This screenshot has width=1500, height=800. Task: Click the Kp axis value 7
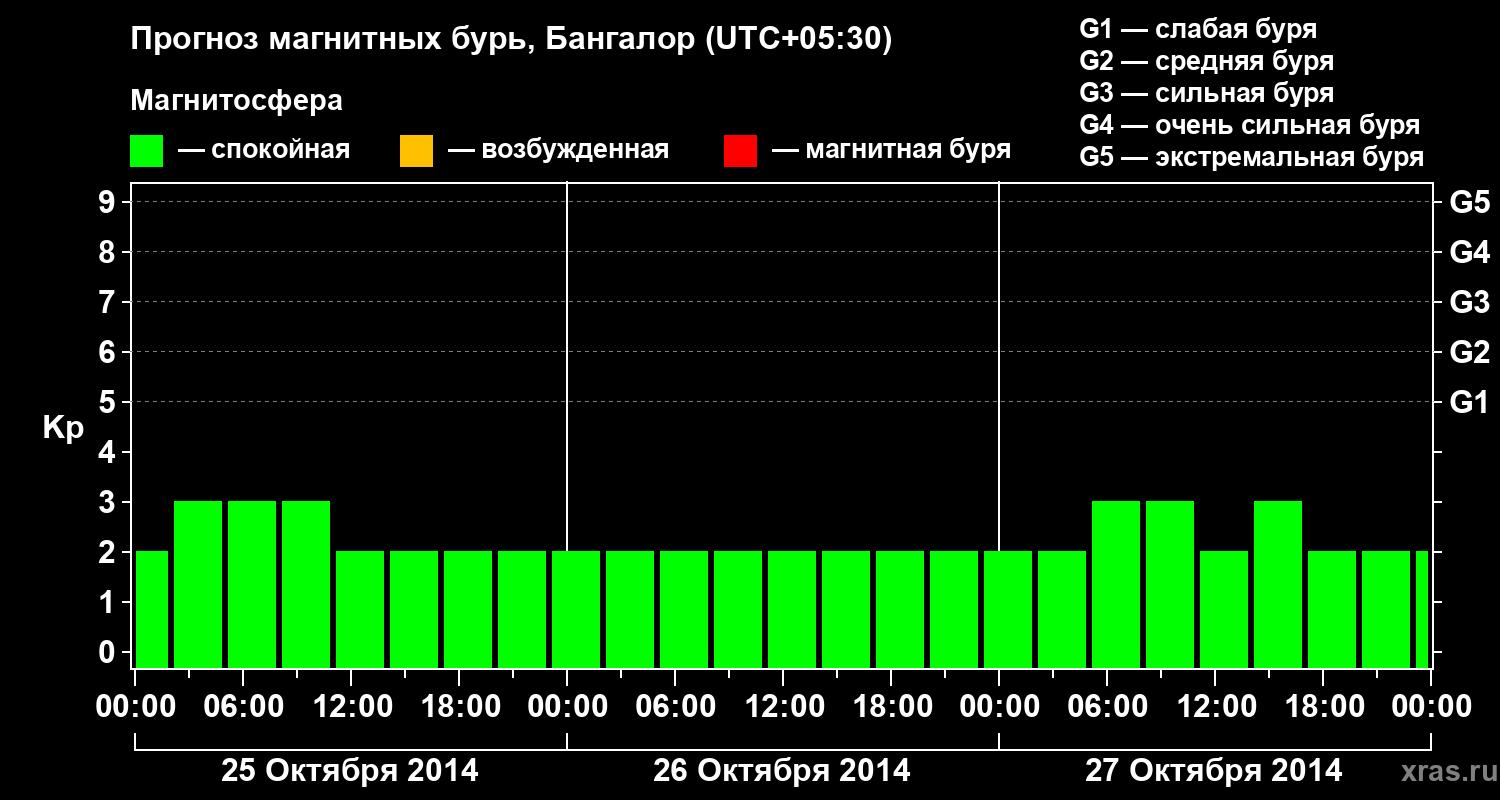[x=109, y=302]
